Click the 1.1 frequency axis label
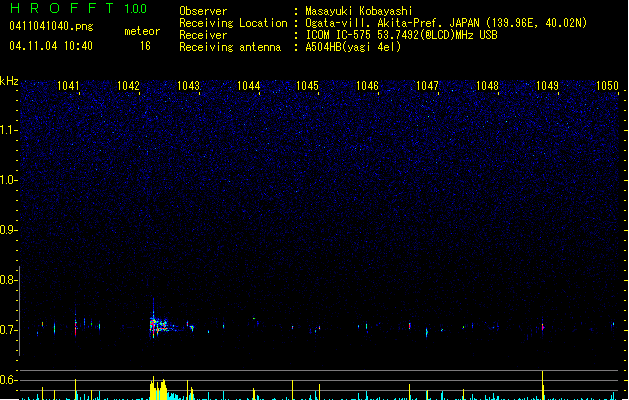 8,130
